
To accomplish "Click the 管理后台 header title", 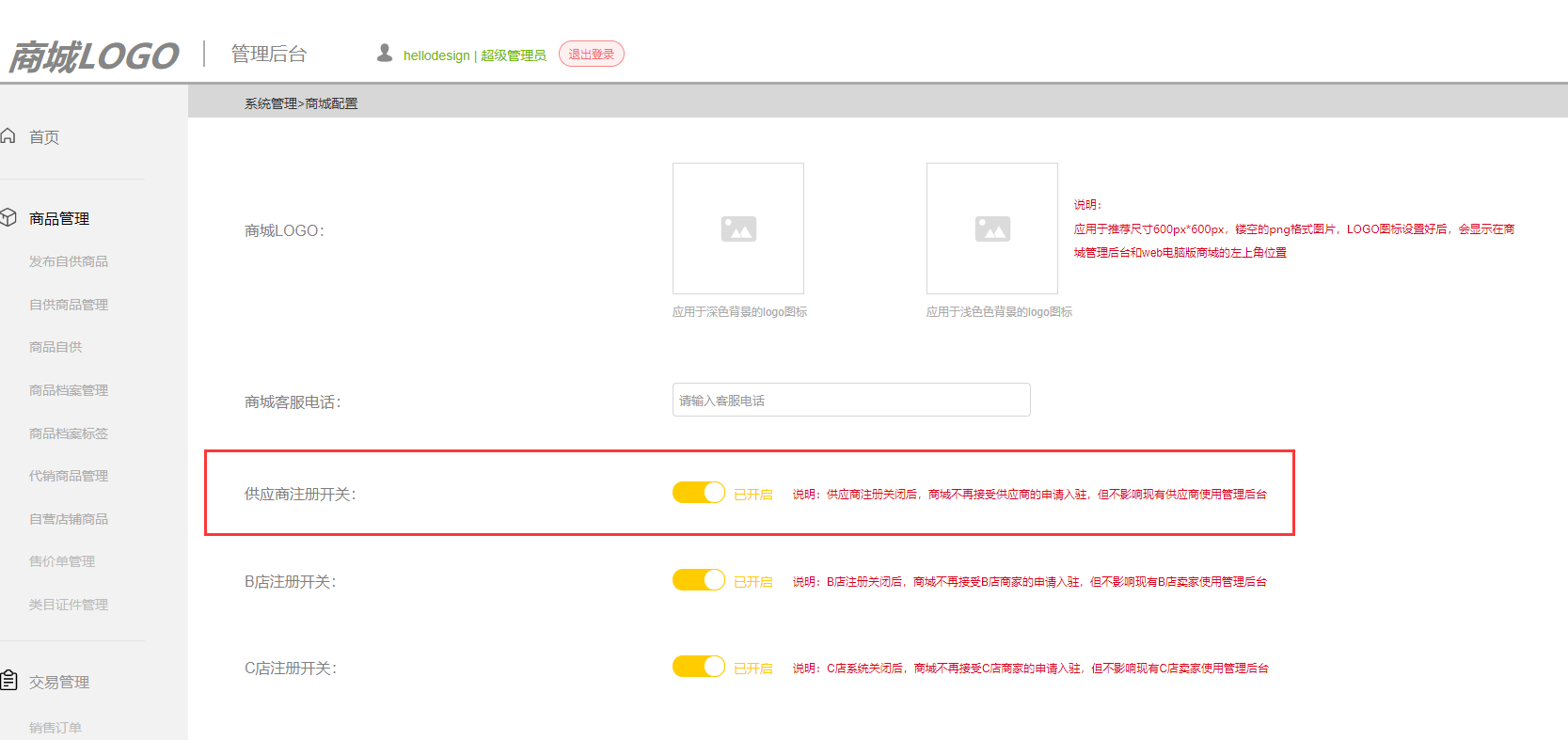I will coord(269,55).
